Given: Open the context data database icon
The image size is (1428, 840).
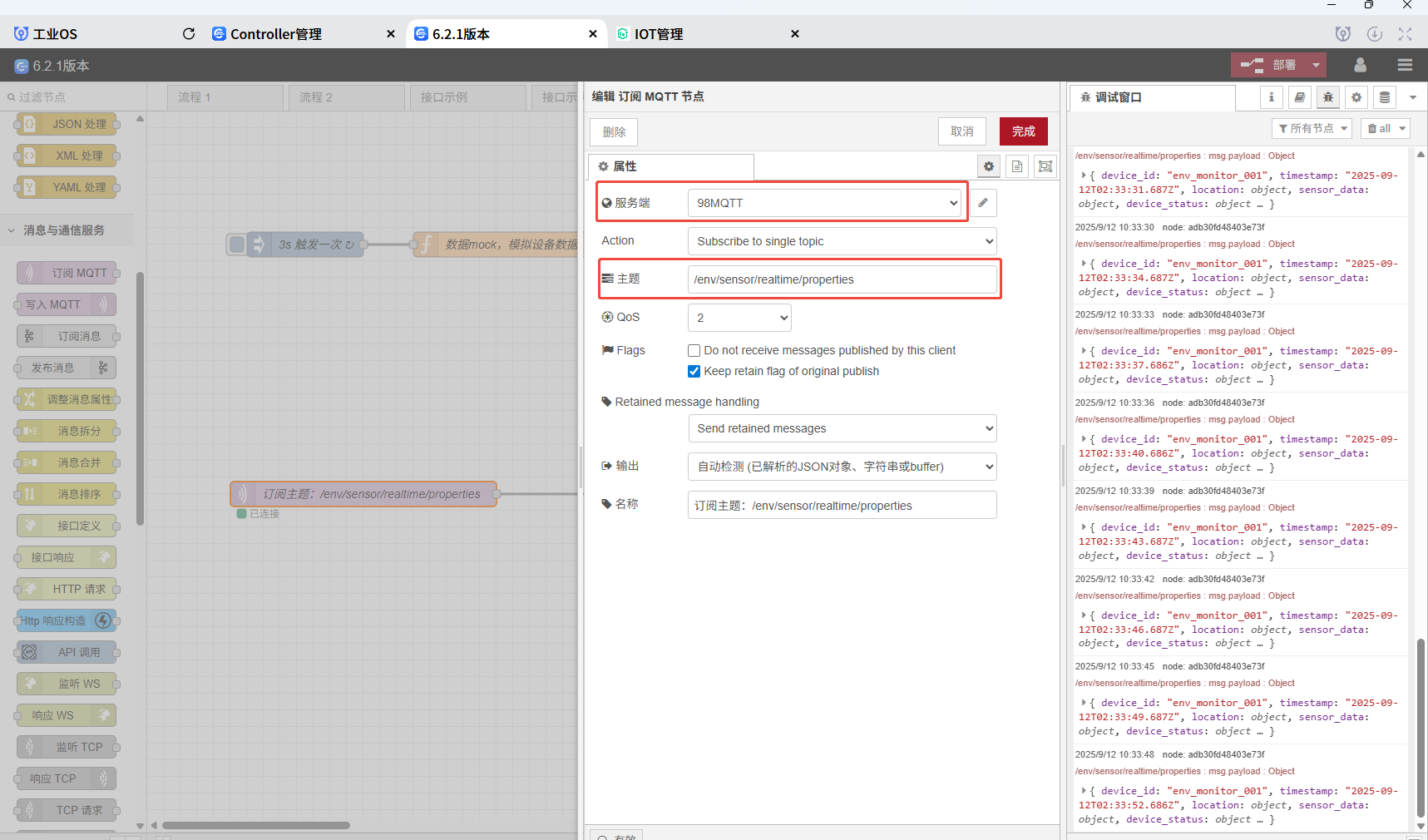Looking at the screenshot, I should [1385, 97].
